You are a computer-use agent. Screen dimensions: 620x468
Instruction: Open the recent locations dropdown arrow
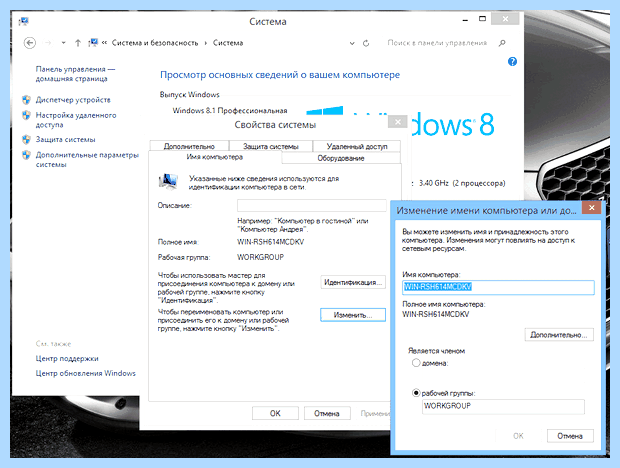(63, 43)
